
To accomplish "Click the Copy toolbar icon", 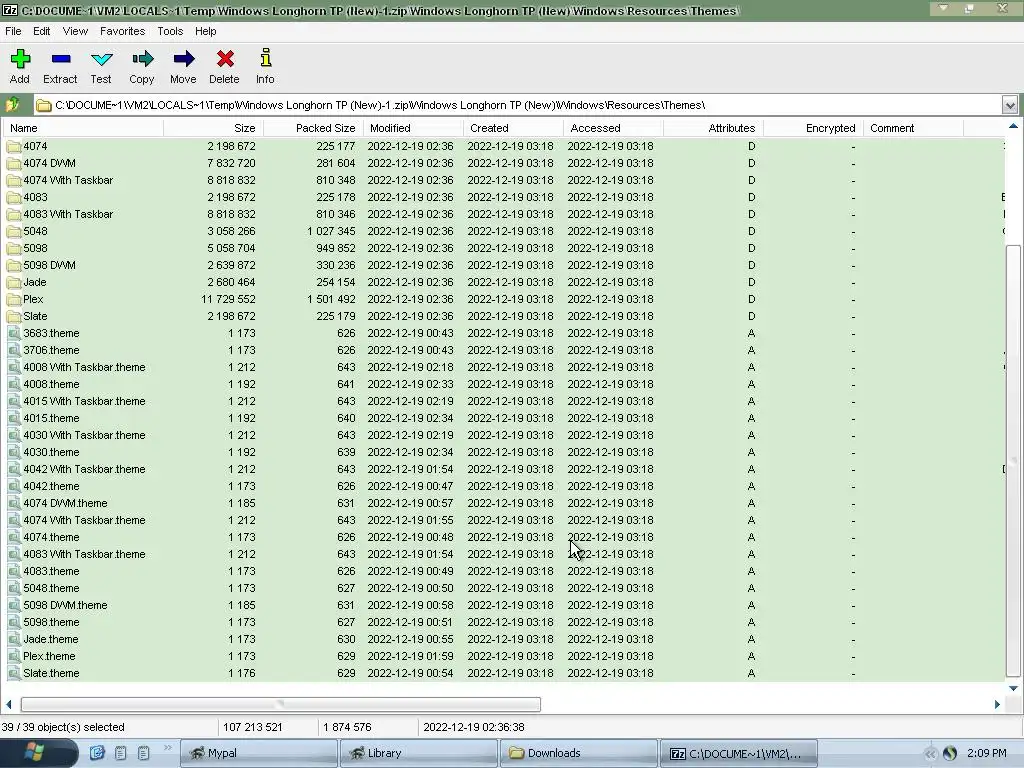I will click(x=142, y=59).
